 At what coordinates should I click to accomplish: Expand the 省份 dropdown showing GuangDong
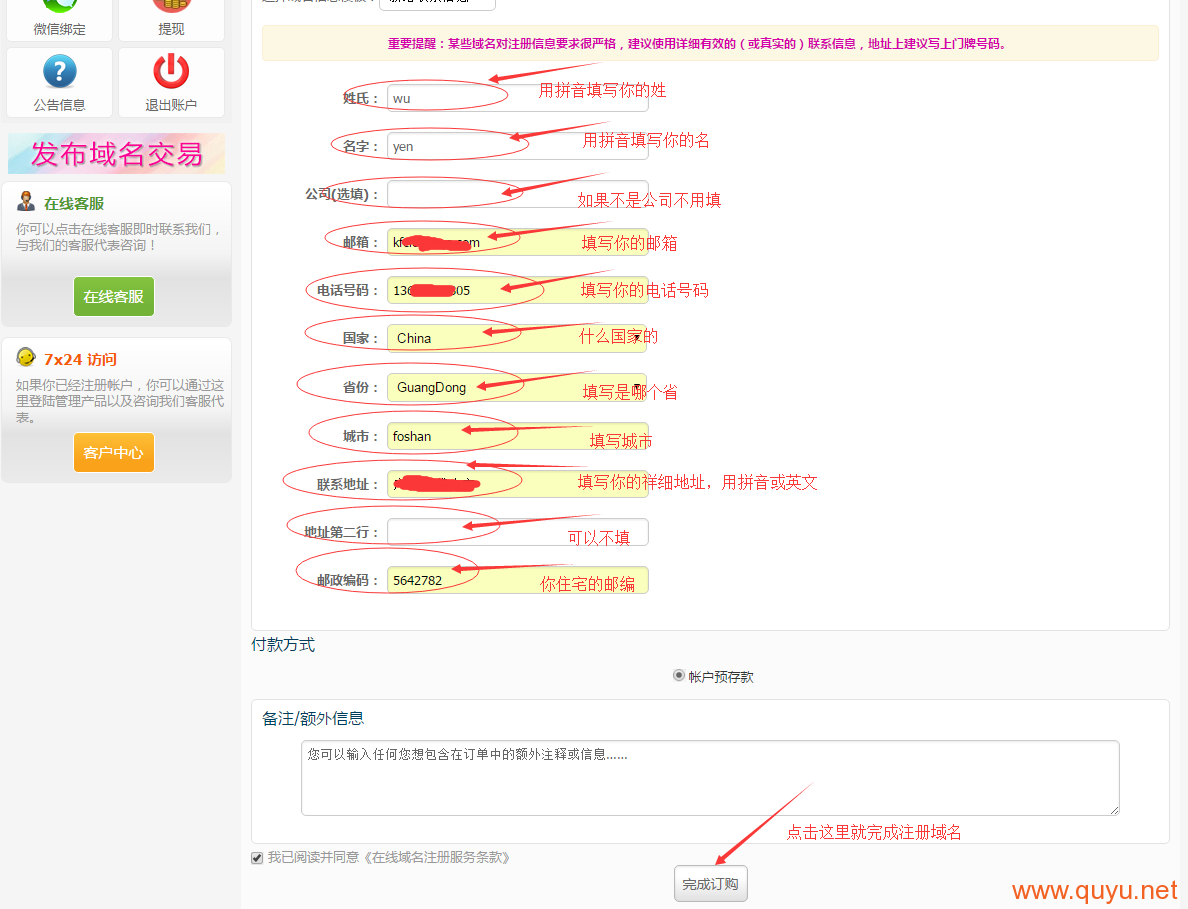(517, 387)
